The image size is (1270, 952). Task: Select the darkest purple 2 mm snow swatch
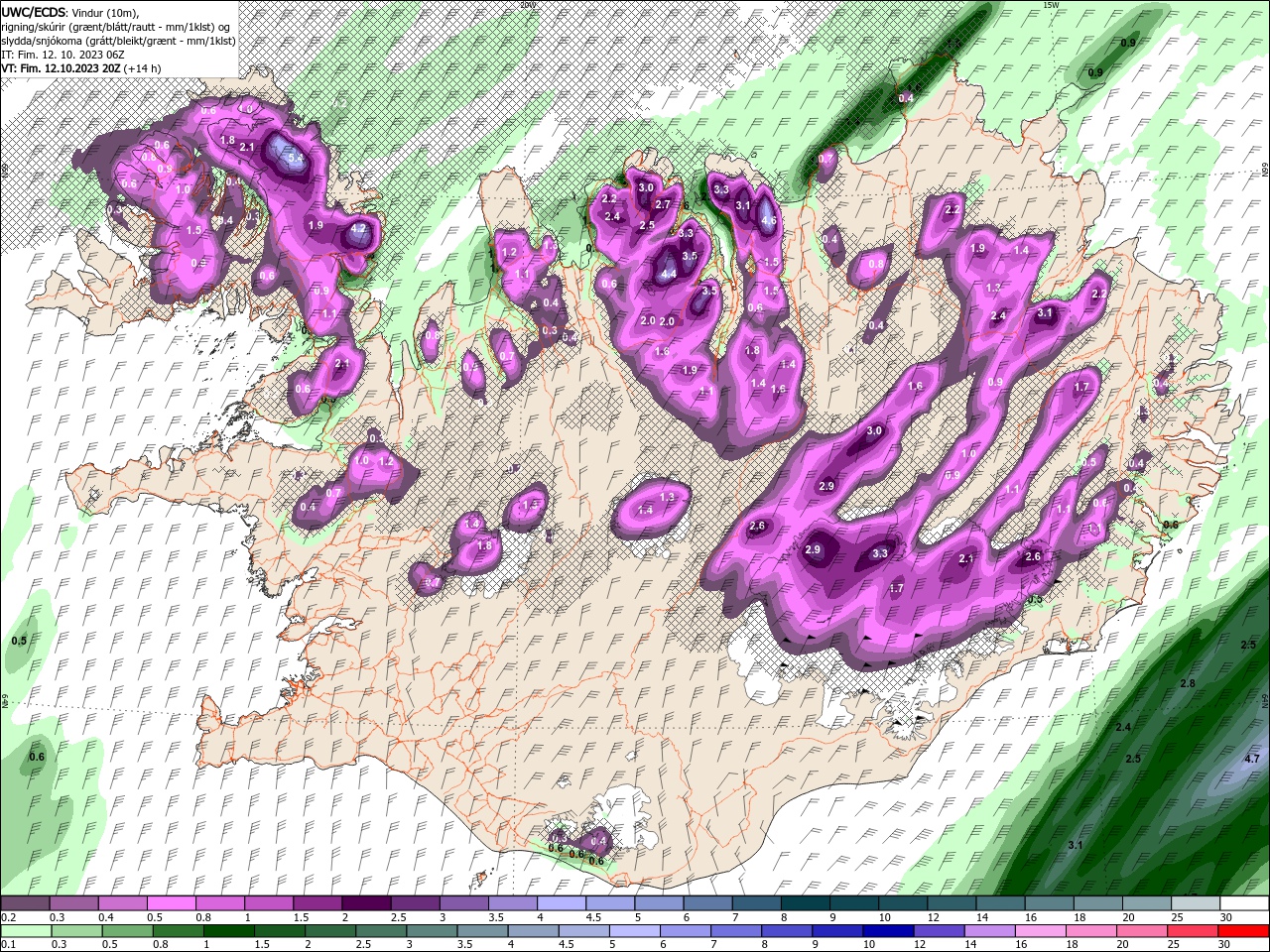[366, 903]
